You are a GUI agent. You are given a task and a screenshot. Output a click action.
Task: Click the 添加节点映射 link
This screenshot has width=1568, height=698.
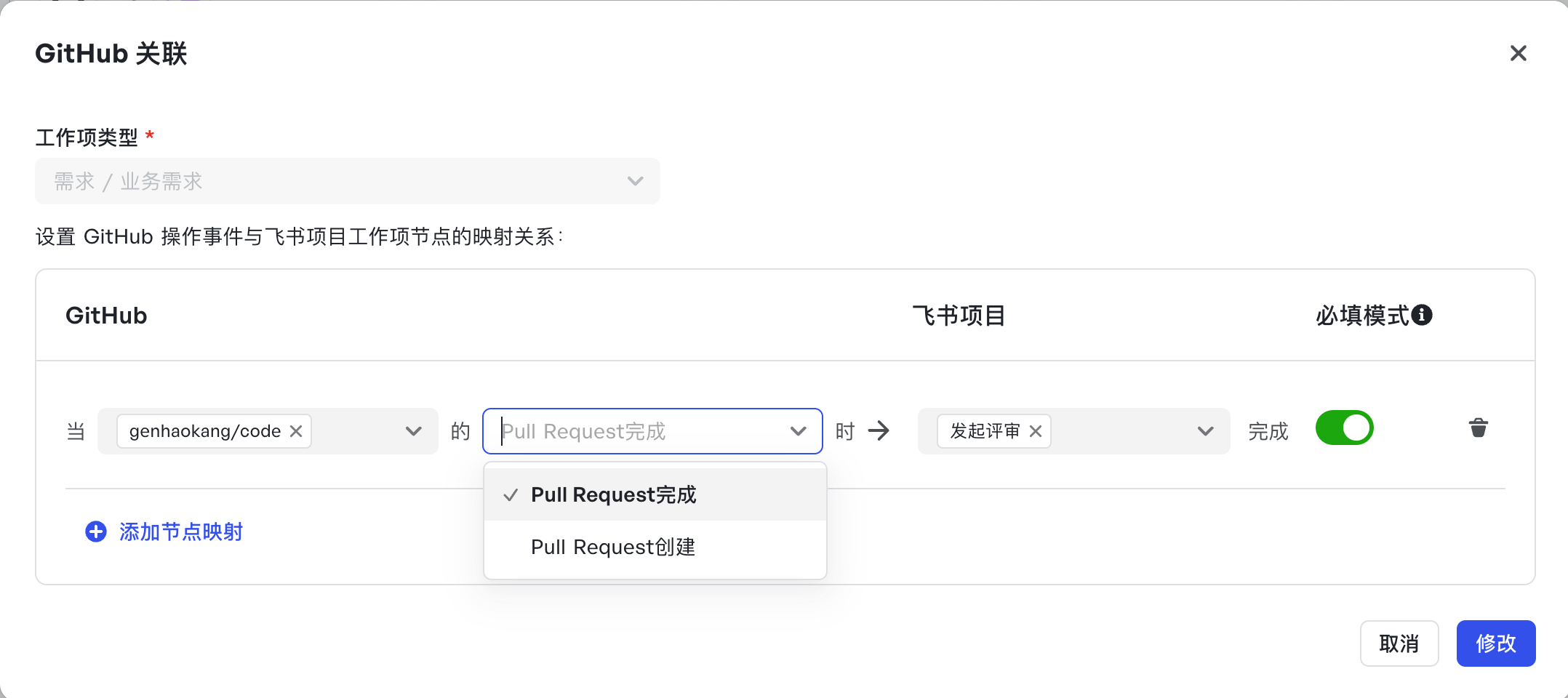(181, 531)
